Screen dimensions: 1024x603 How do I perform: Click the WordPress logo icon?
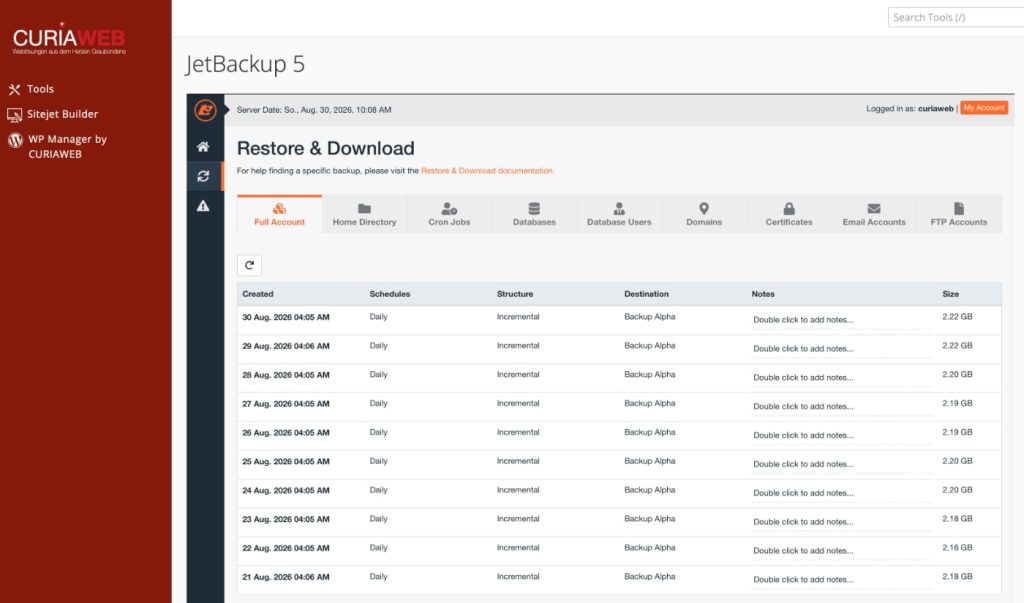(x=15, y=140)
